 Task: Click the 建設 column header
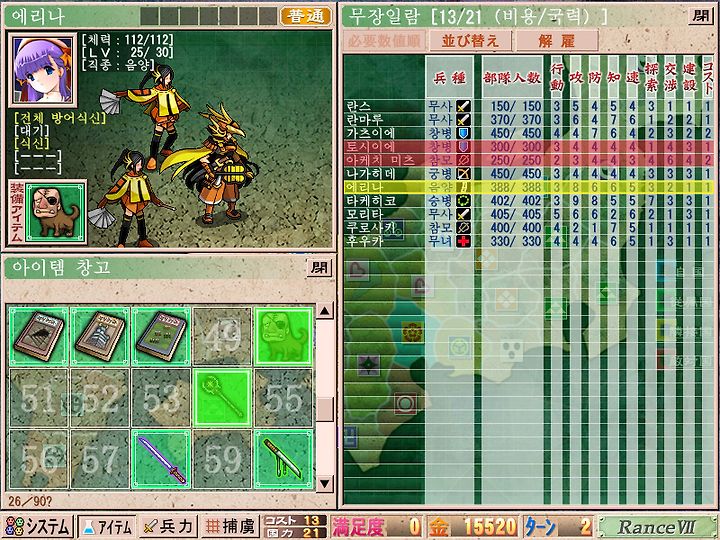point(689,77)
